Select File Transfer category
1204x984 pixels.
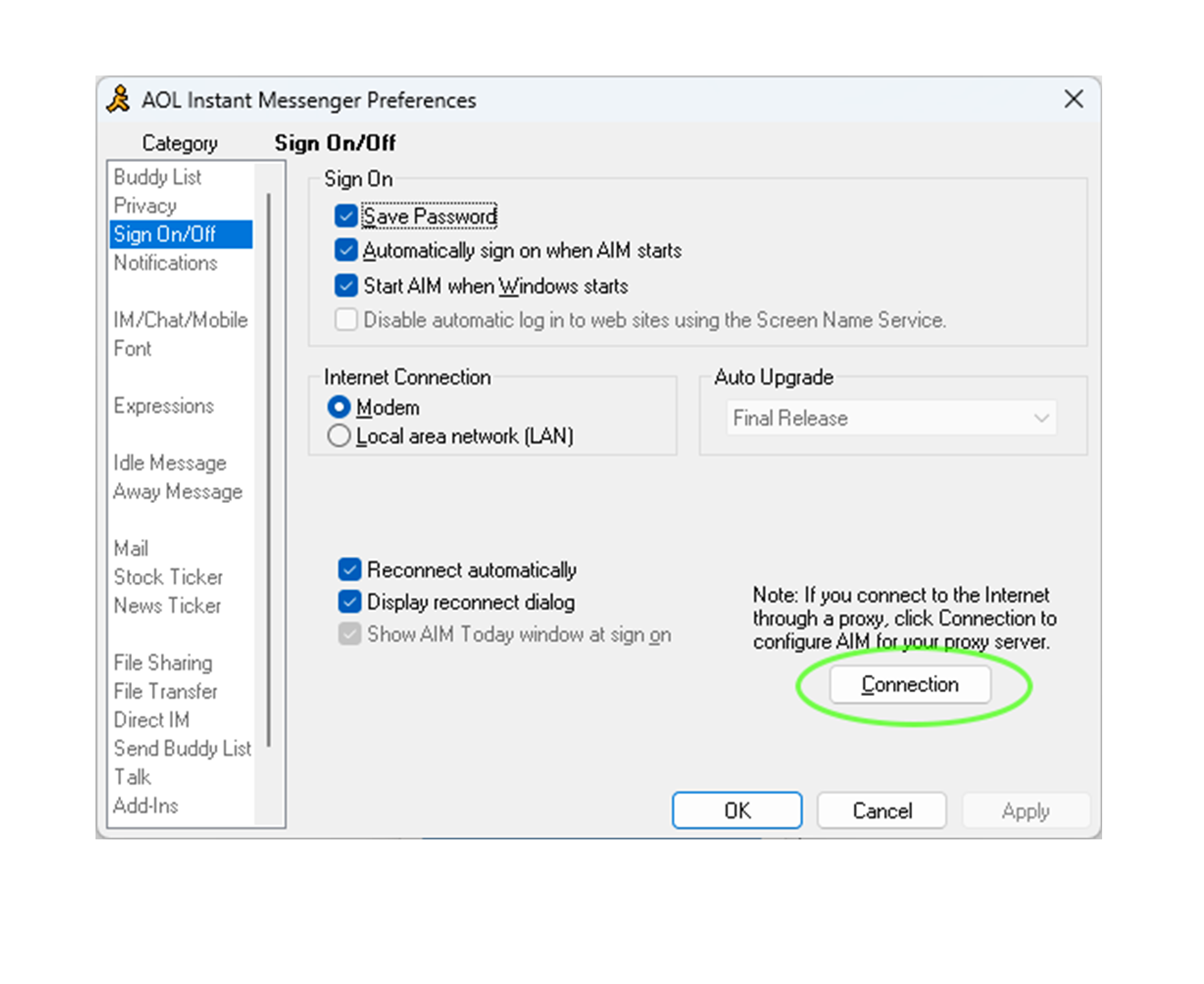pos(166,691)
